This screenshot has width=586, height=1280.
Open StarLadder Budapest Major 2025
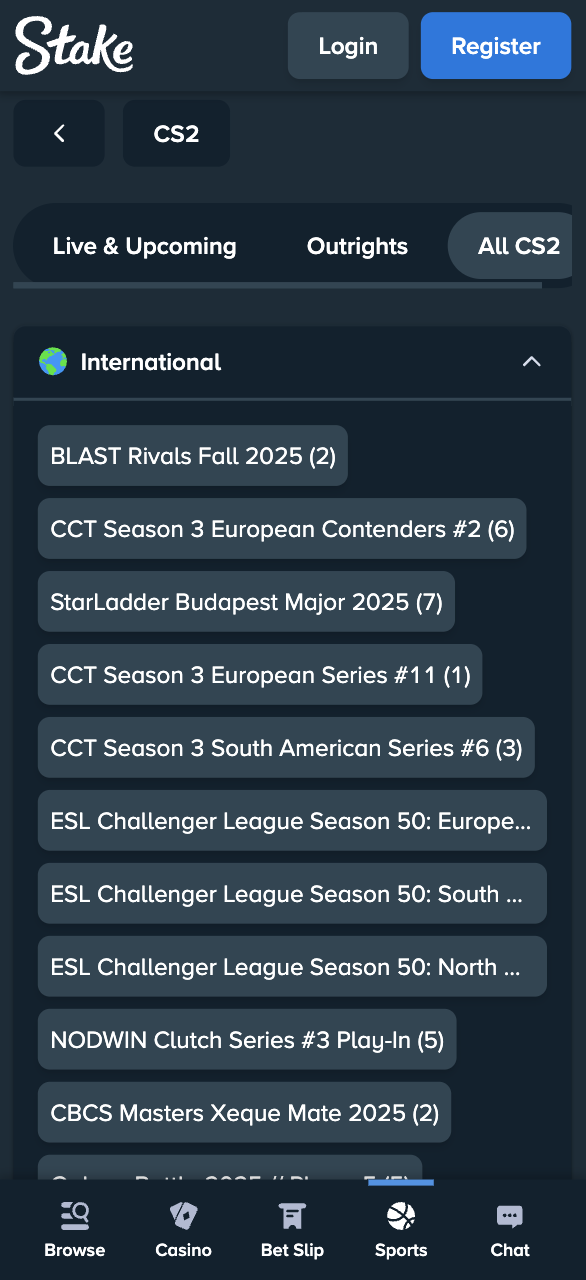246,602
